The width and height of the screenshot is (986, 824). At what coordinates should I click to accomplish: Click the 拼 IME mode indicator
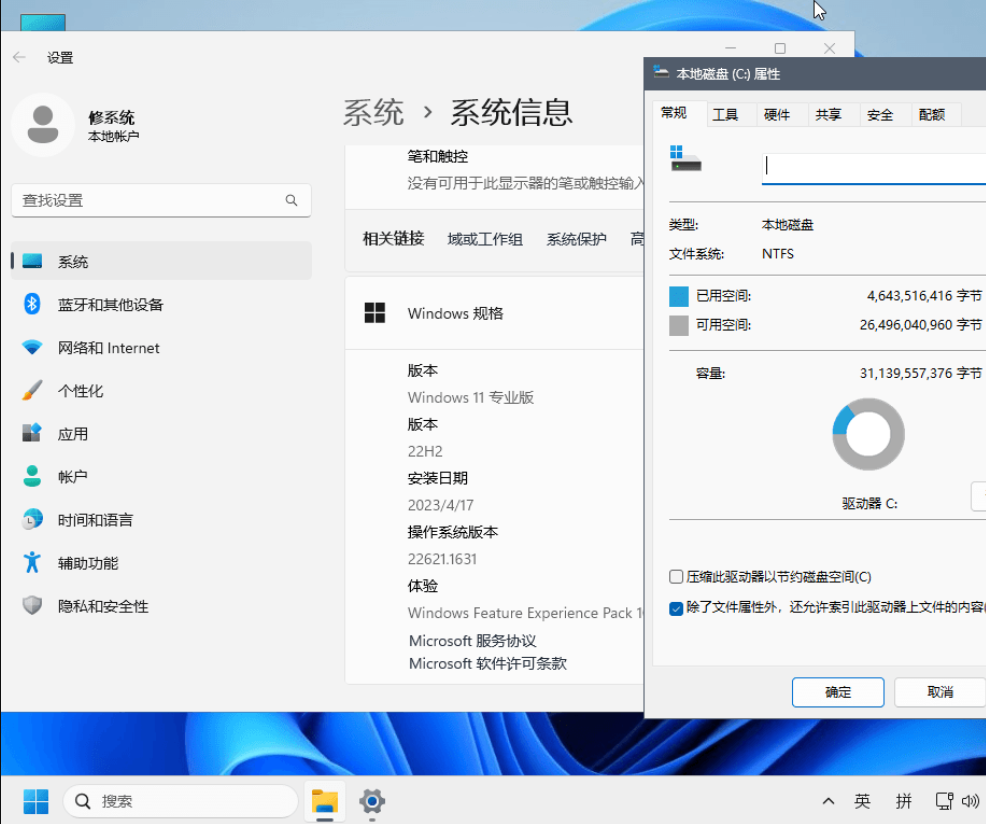click(904, 801)
